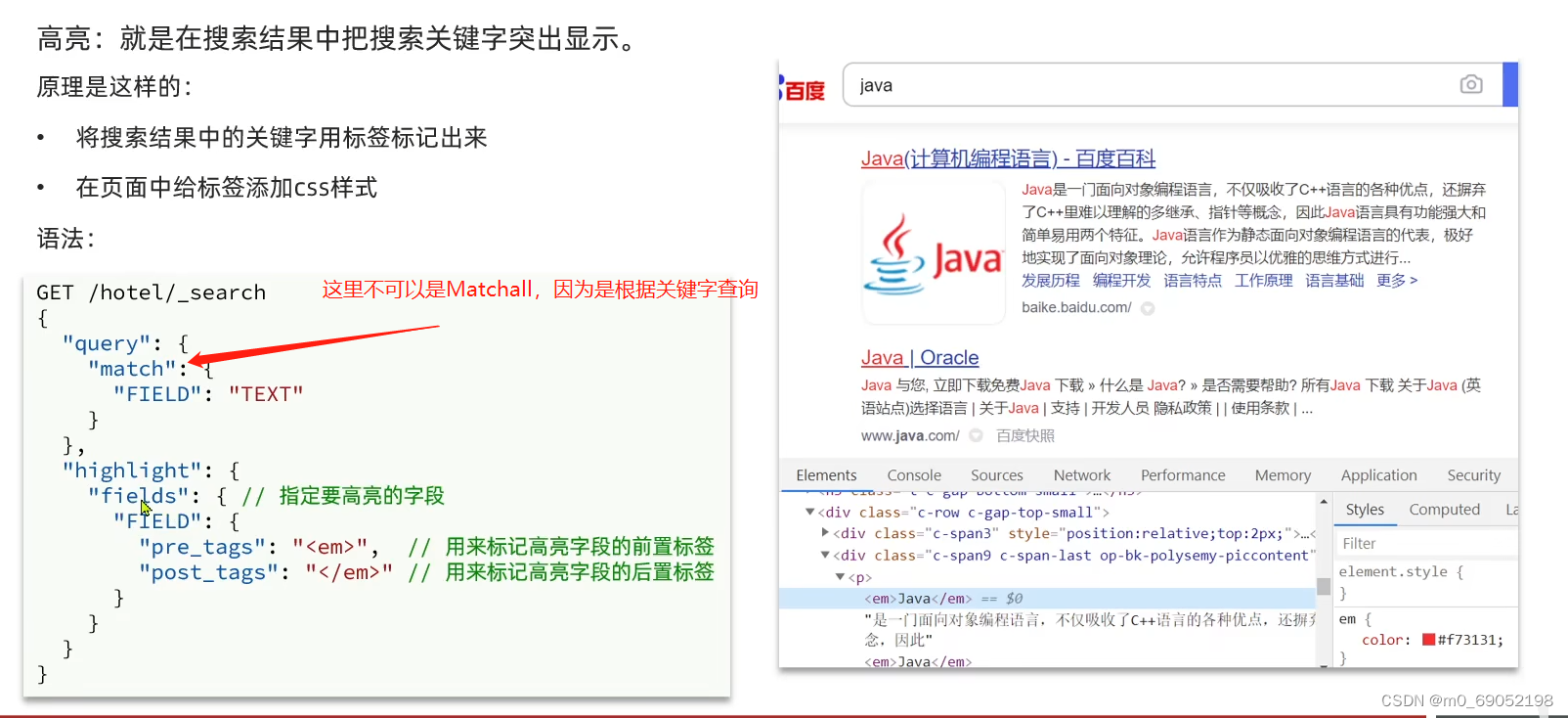Expand the c-span3 div node
The width and height of the screenshot is (1568, 718).
[825, 533]
